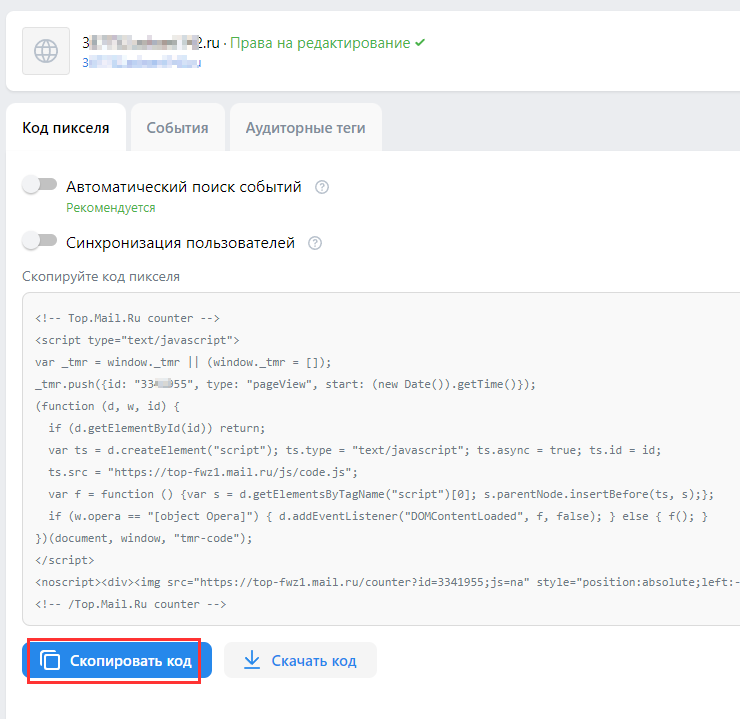Screen dimensions: 740x719
Task: Click the download arrow icon in Скачать код
Action: [x=252, y=661]
